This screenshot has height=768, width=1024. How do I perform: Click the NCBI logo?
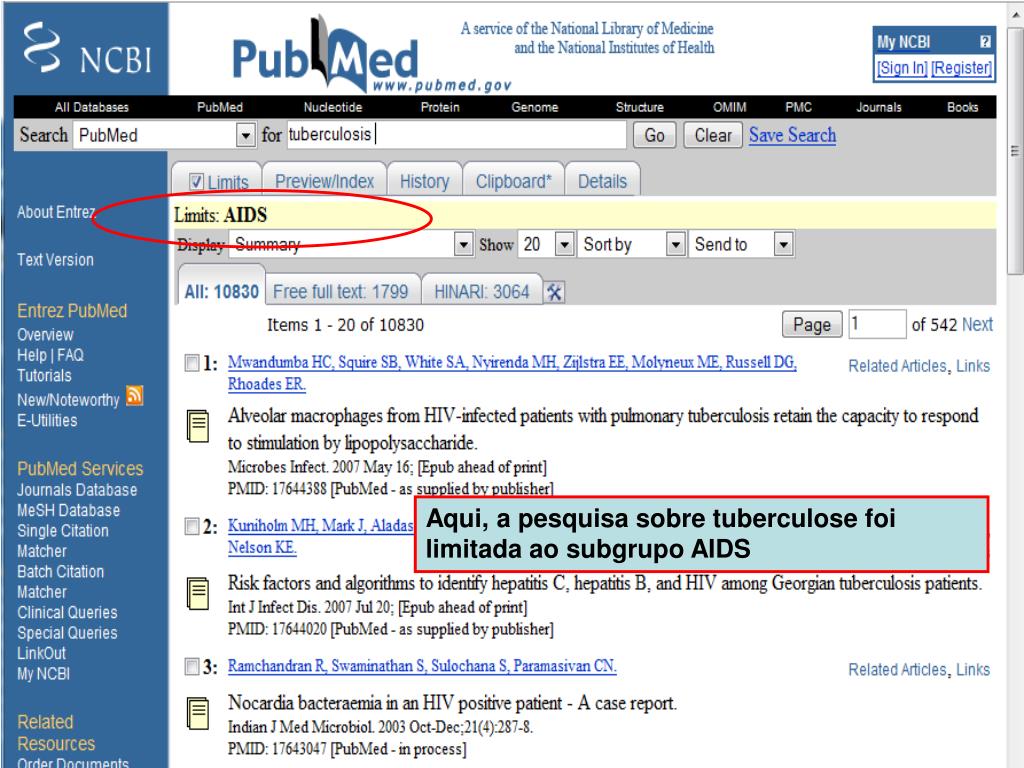88,49
